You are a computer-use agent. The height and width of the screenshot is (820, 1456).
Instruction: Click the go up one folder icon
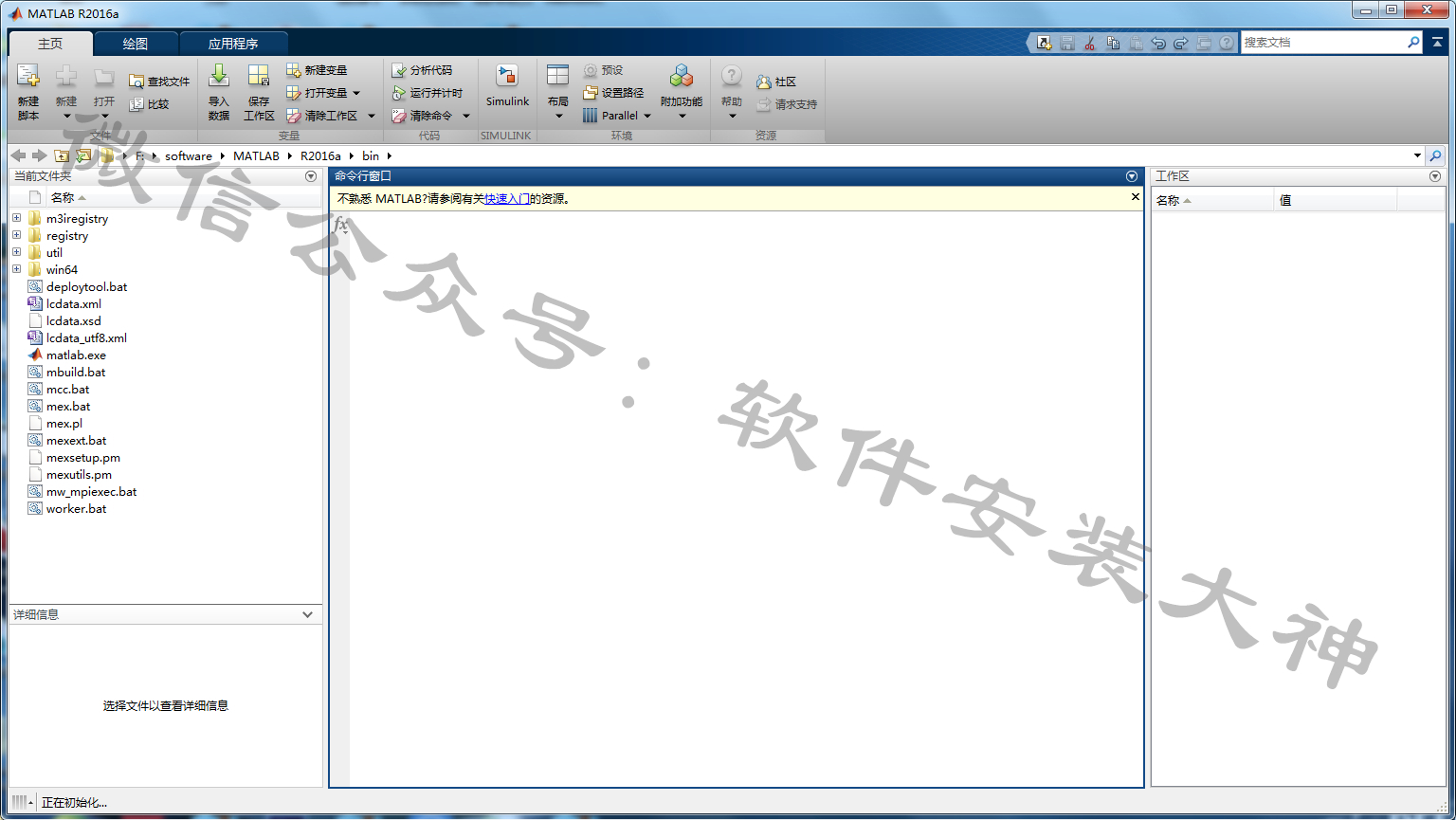pos(62,155)
